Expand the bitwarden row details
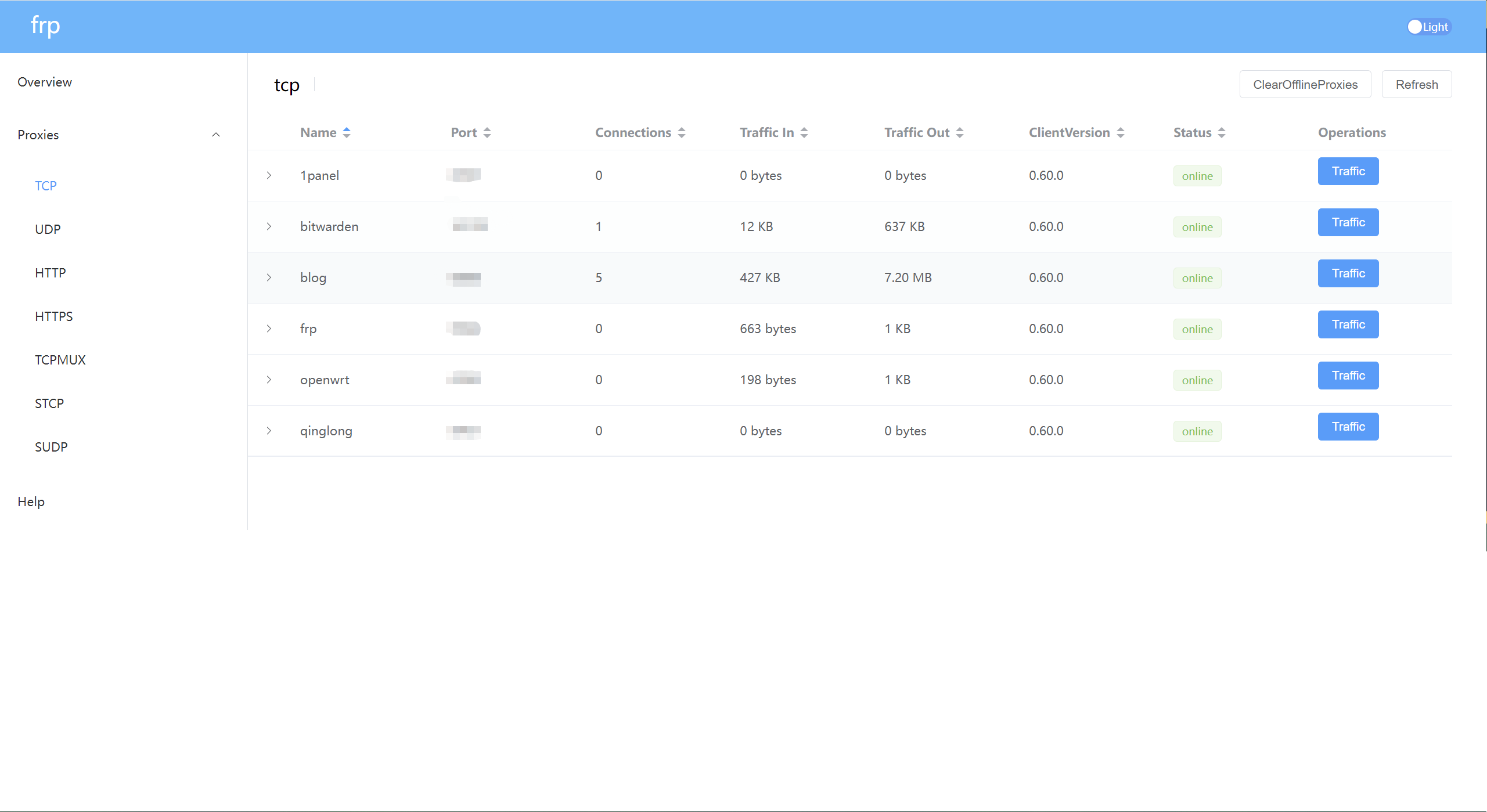Image resolution: width=1487 pixels, height=812 pixels. pyautogui.click(x=269, y=226)
